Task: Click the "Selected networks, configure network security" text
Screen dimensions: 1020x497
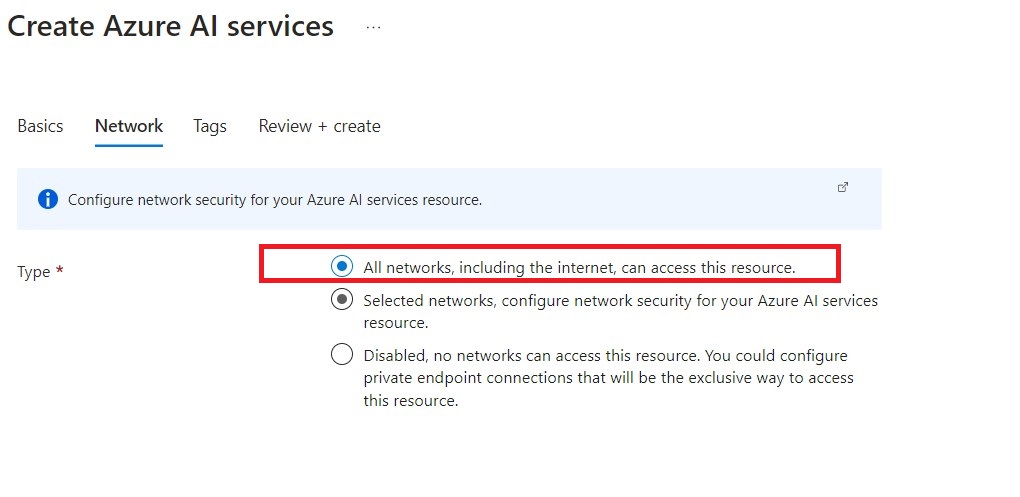Action: 620,300
